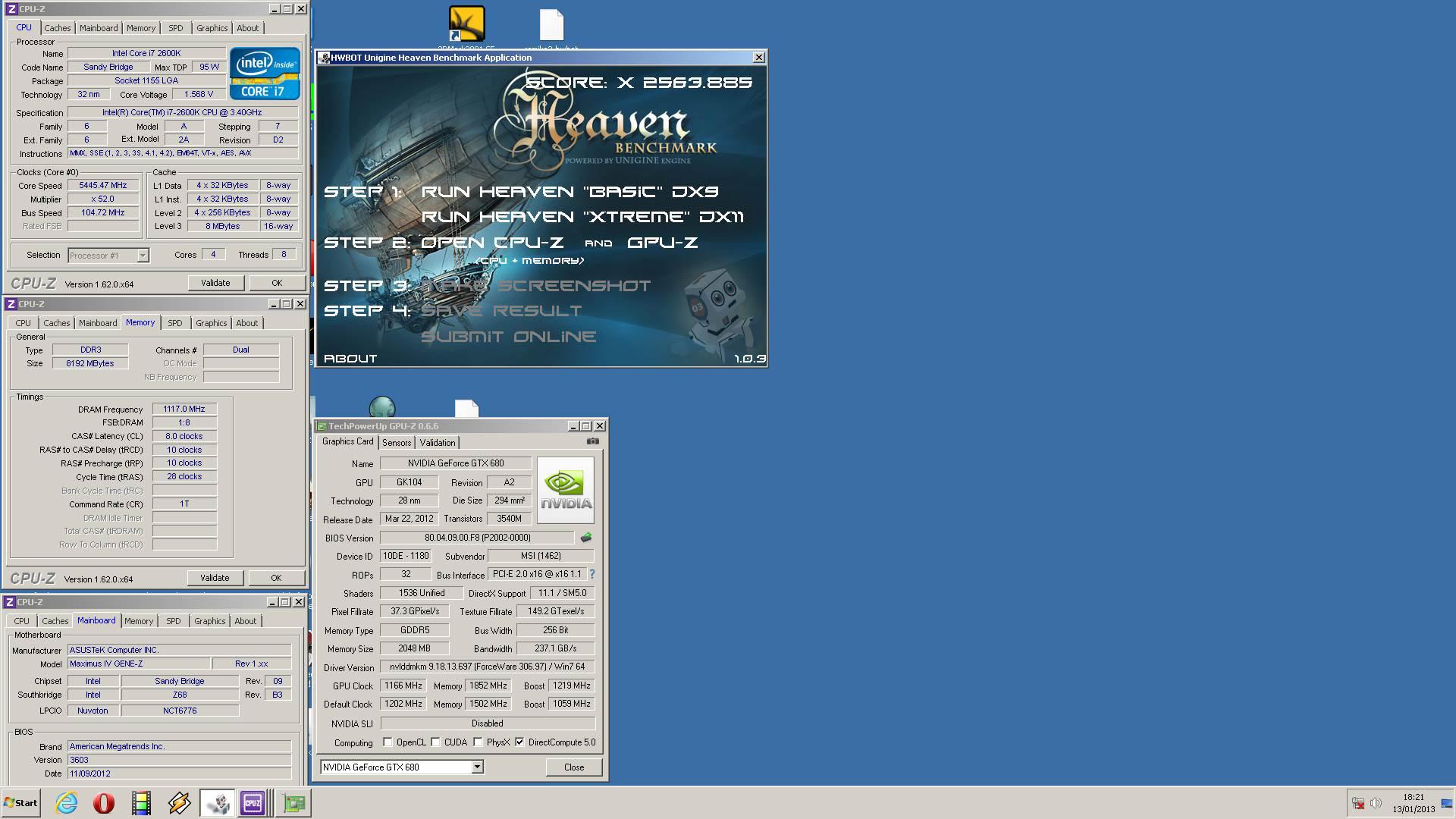Click Submit Online in the Heaven window

[508, 337]
